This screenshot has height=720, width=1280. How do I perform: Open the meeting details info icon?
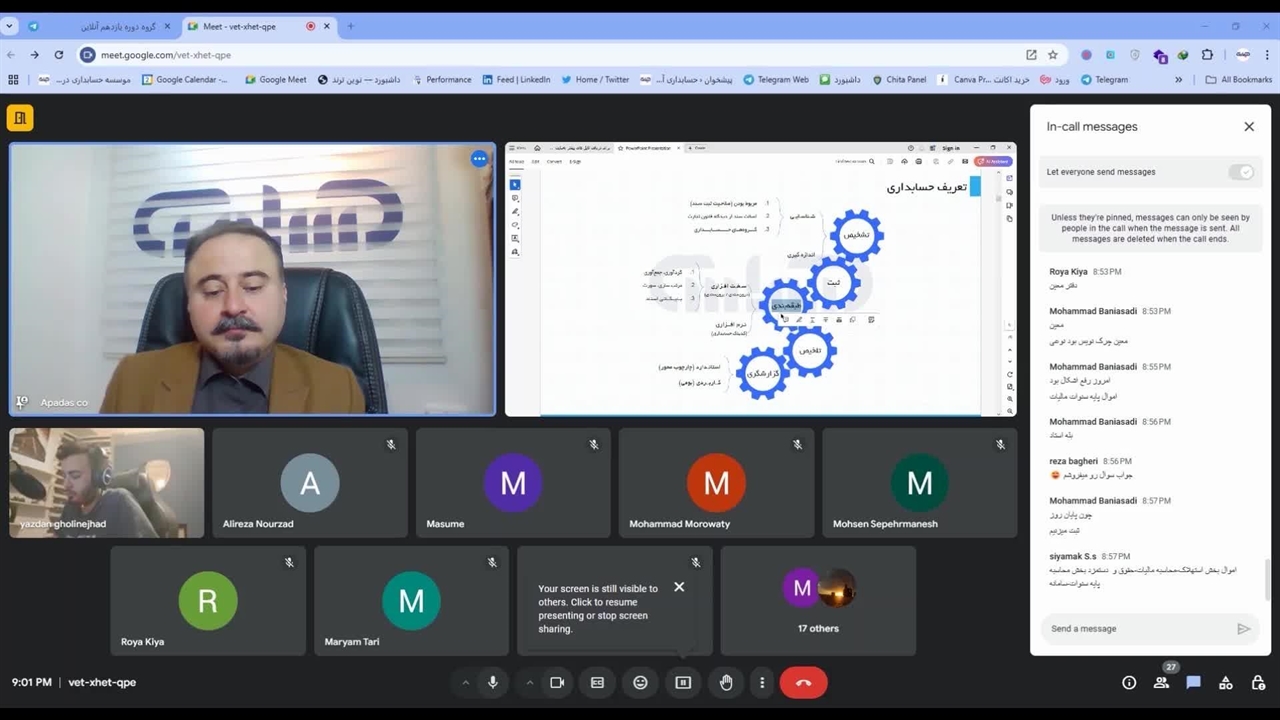[1129, 683]
